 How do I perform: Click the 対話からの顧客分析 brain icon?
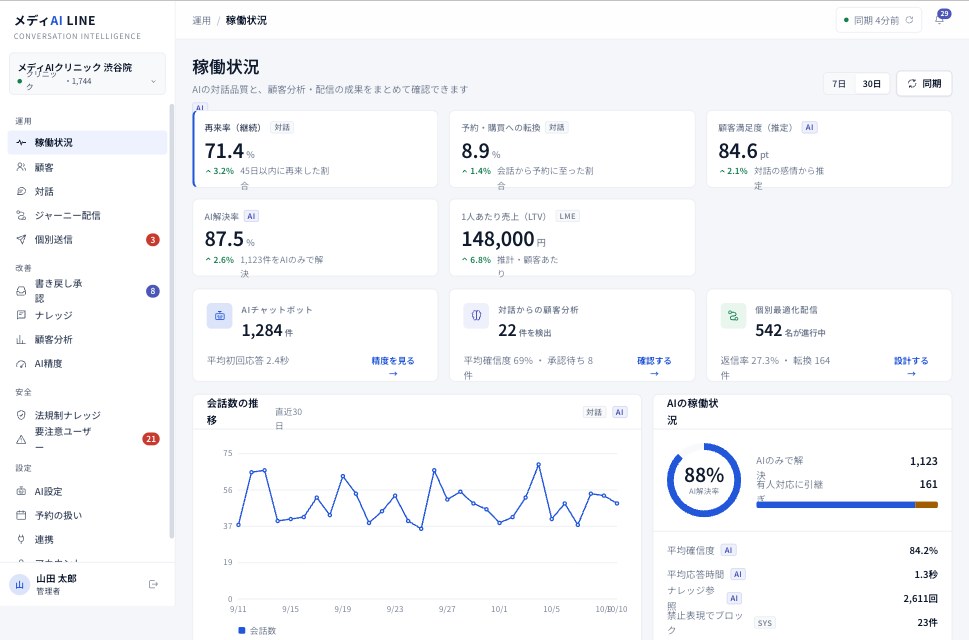tap(476, 316)
